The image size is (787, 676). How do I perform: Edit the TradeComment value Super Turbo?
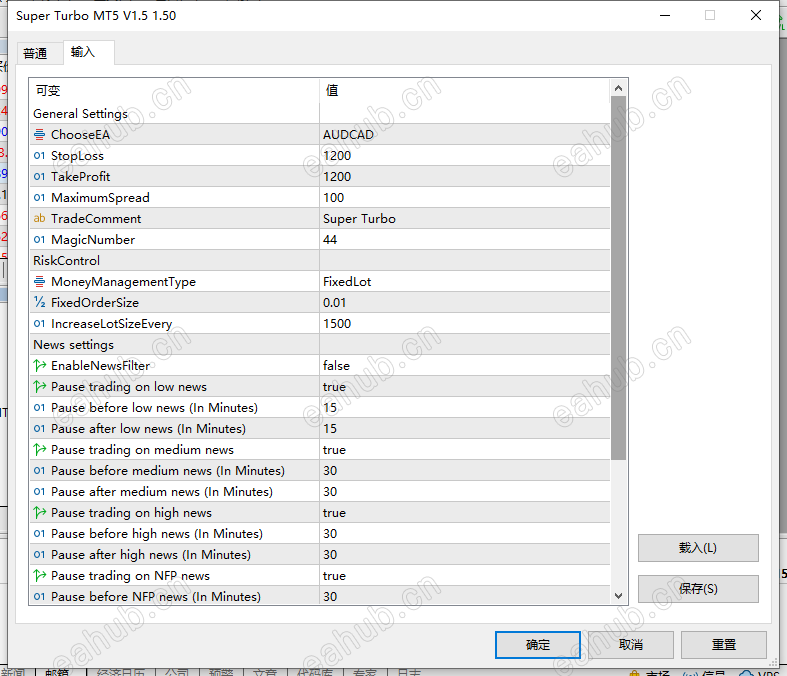pos(465,219)
